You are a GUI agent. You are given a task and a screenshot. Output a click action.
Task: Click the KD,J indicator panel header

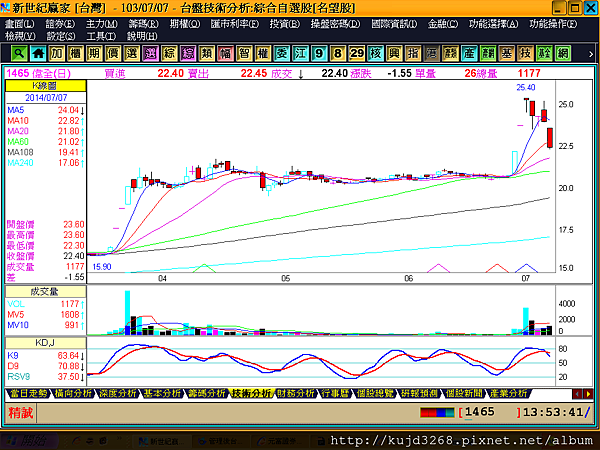[45, 343]
